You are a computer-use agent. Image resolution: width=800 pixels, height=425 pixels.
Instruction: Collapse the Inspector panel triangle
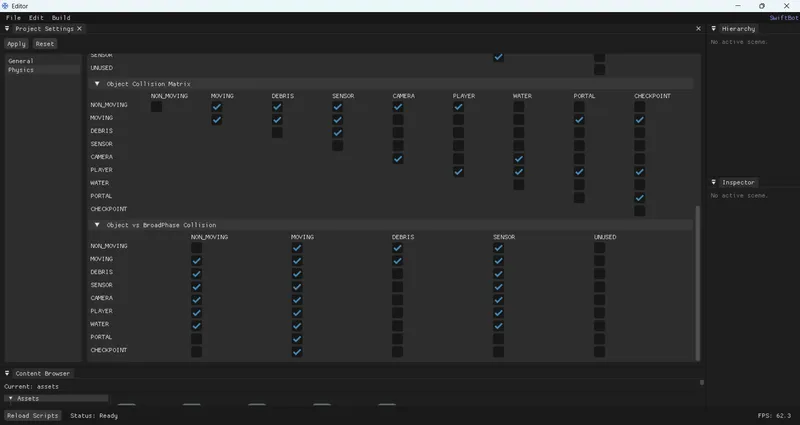(714, 182)
